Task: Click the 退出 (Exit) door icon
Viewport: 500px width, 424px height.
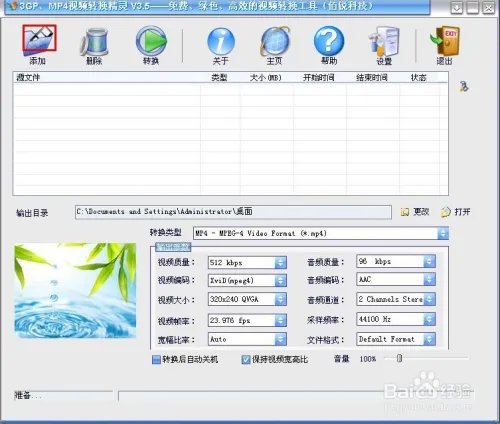Action: 445,41
